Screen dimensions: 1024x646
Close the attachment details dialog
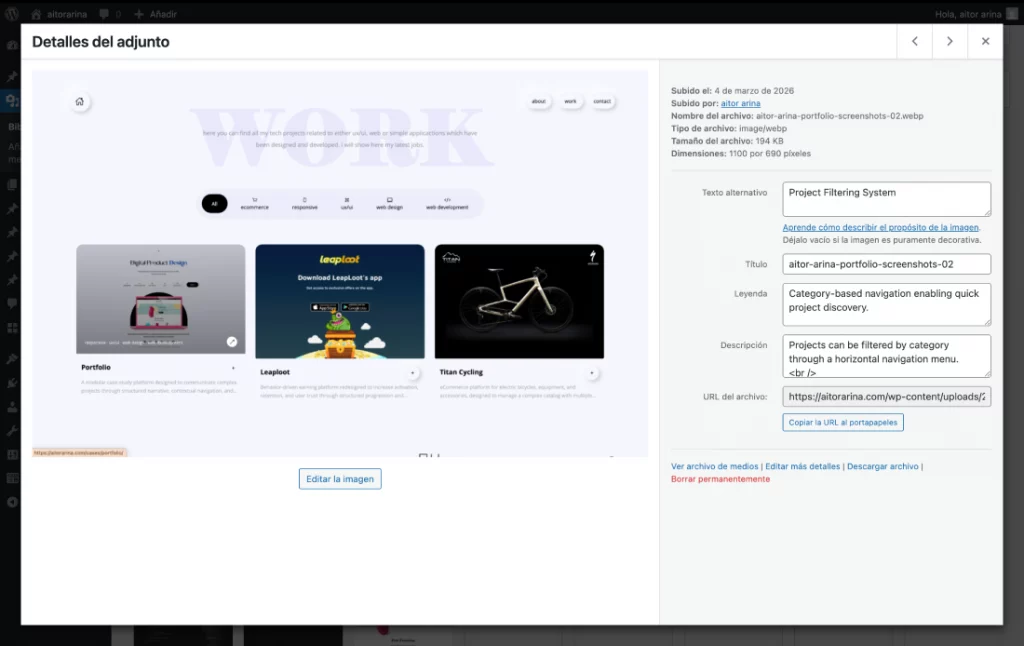pyautogui.click(x=985, y=41)
